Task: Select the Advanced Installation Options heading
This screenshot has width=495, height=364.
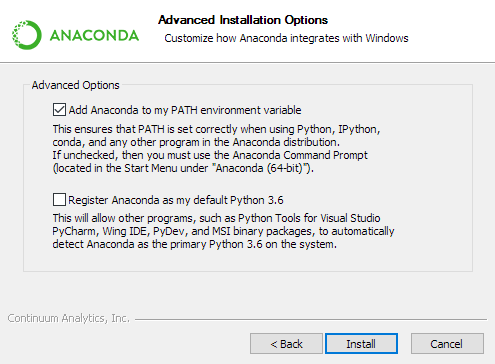Action: pos(243,20)
